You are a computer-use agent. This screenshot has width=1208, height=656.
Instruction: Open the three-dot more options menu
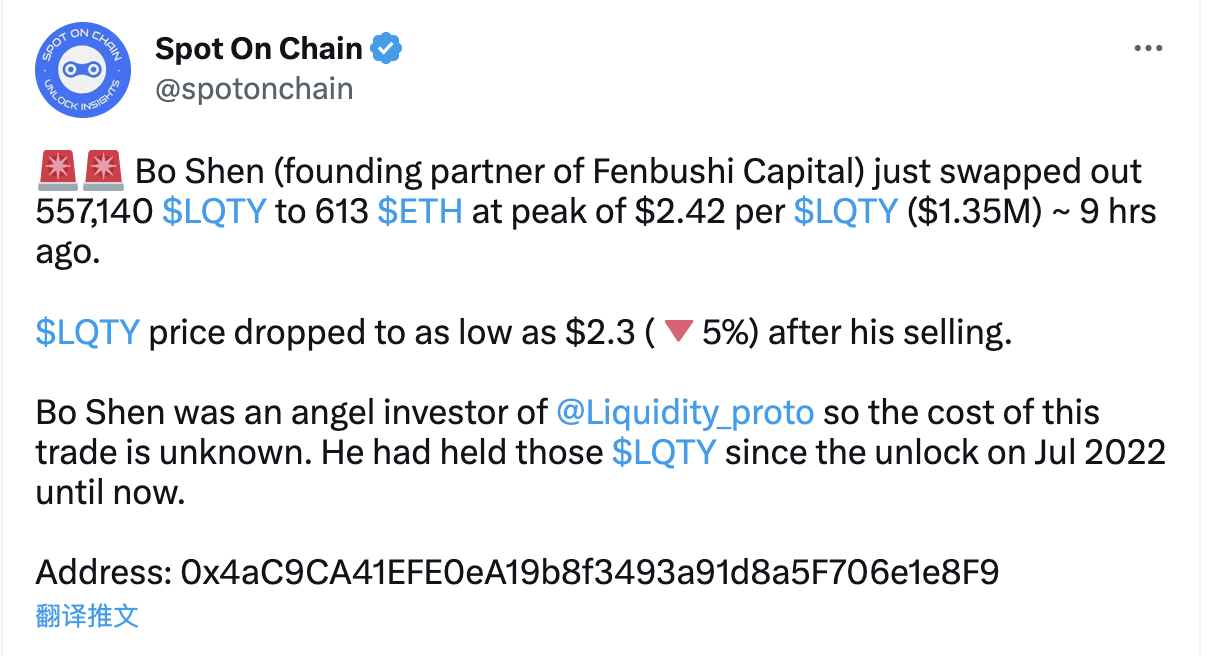pos(1148,47)
